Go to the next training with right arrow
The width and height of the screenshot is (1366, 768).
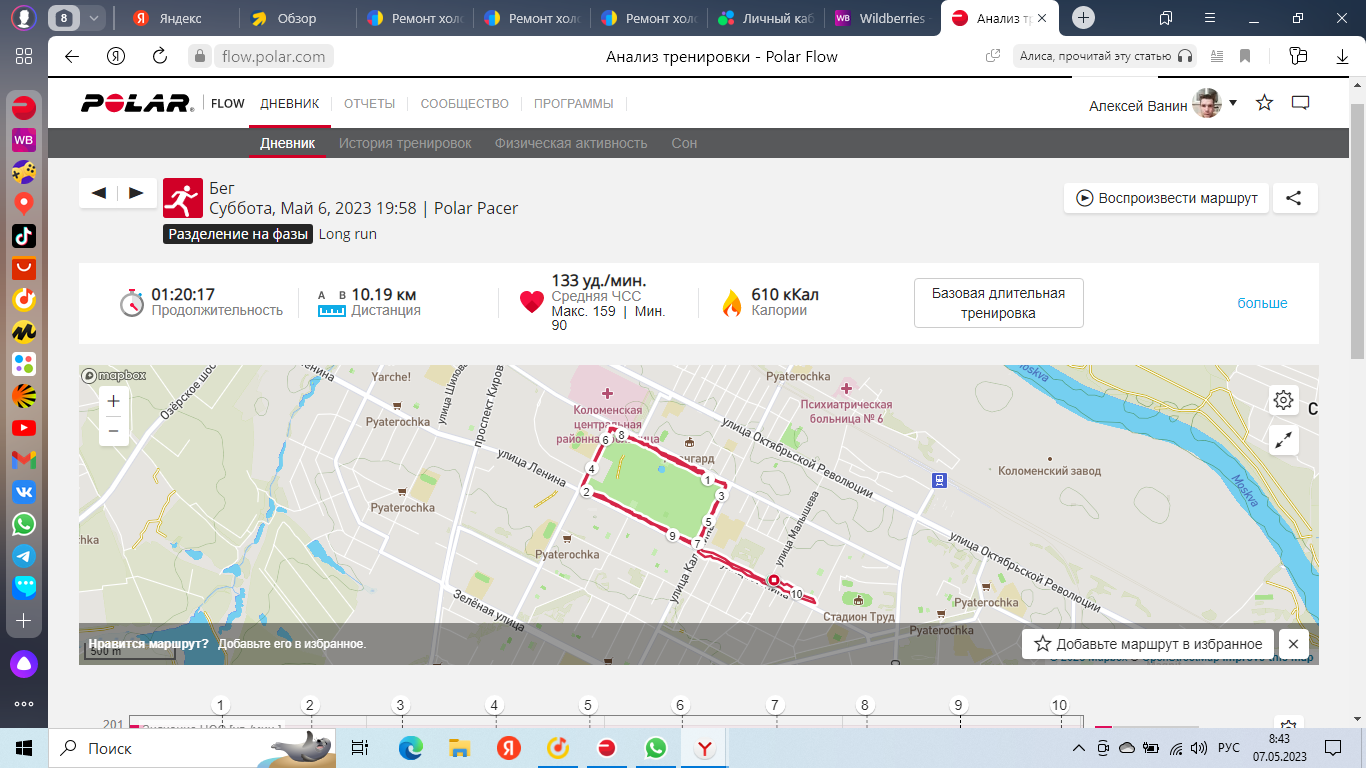(136, 194)
